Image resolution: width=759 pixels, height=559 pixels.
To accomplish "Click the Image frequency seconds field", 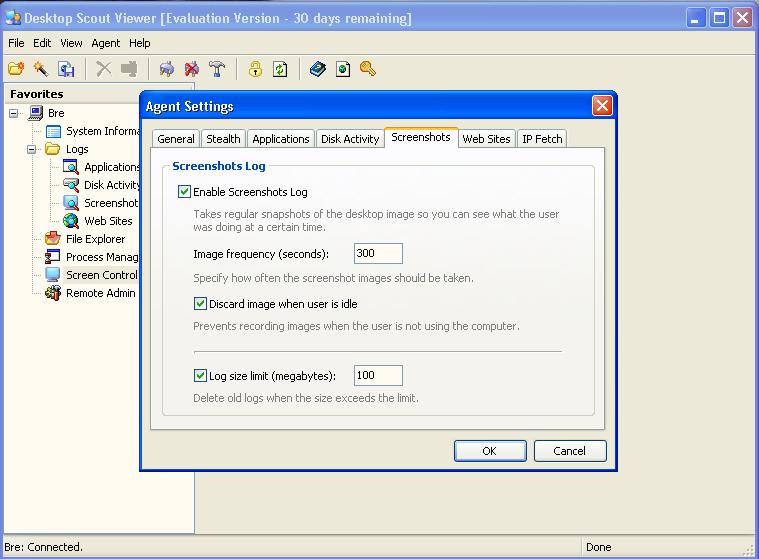I will point(378,253).
